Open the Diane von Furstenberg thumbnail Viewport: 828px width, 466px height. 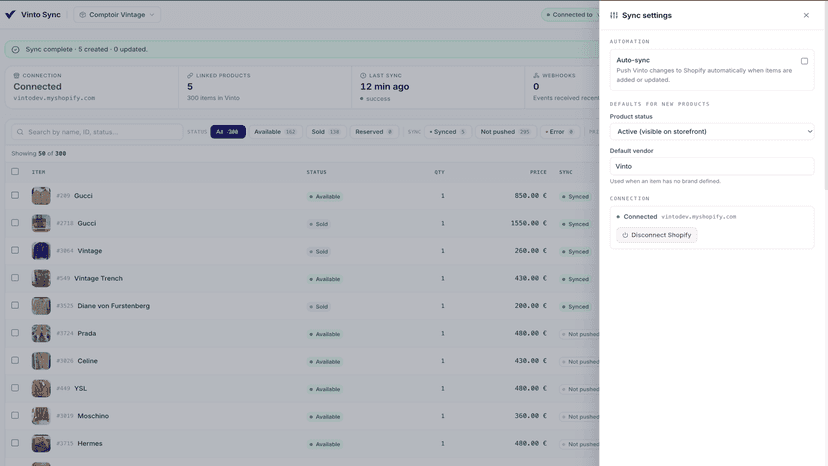[x=41, y=306]
